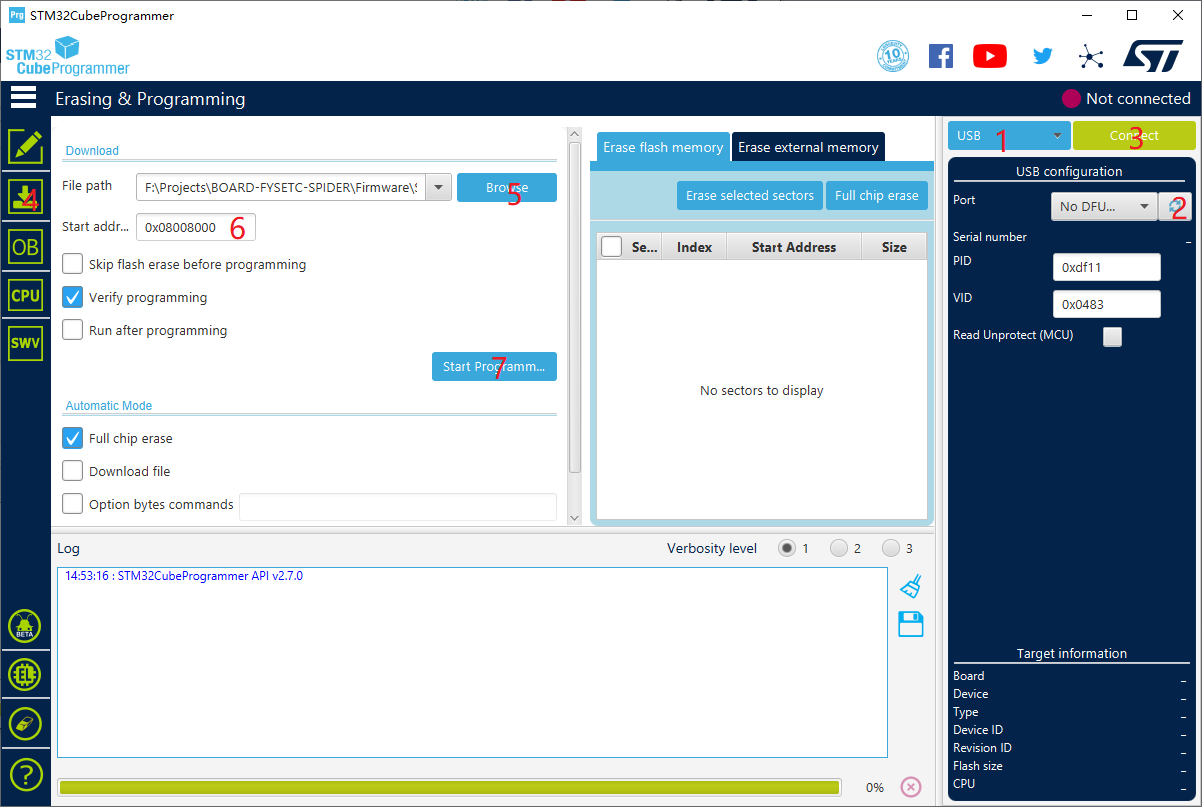Click the Connect button
Viewport: 1202px width, 807px height.
pos(1134,136)
